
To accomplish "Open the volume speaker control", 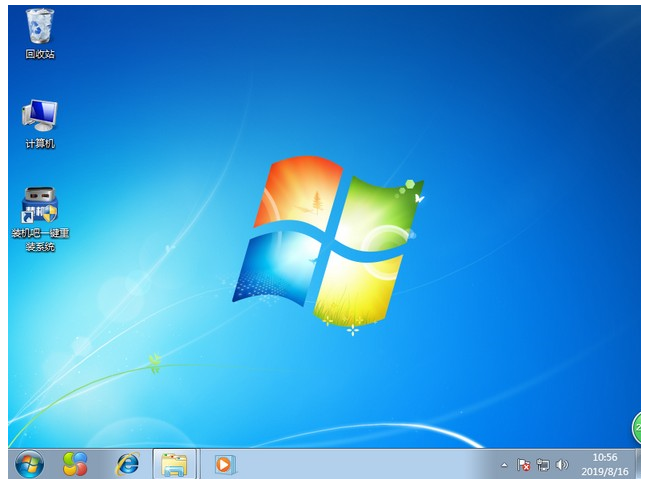I will click(562, 465).
